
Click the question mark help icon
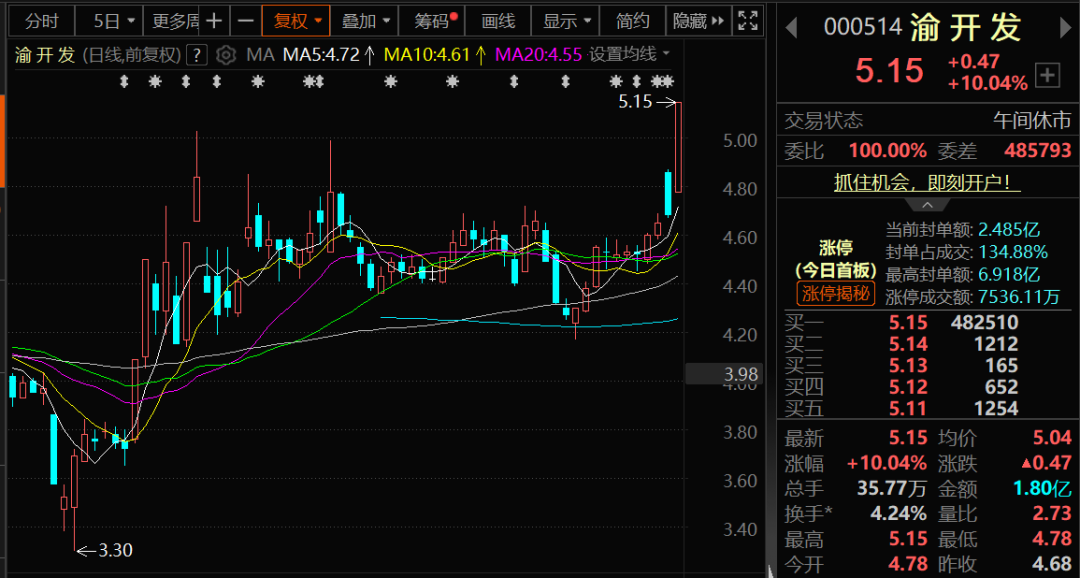[x=197, y=55]
